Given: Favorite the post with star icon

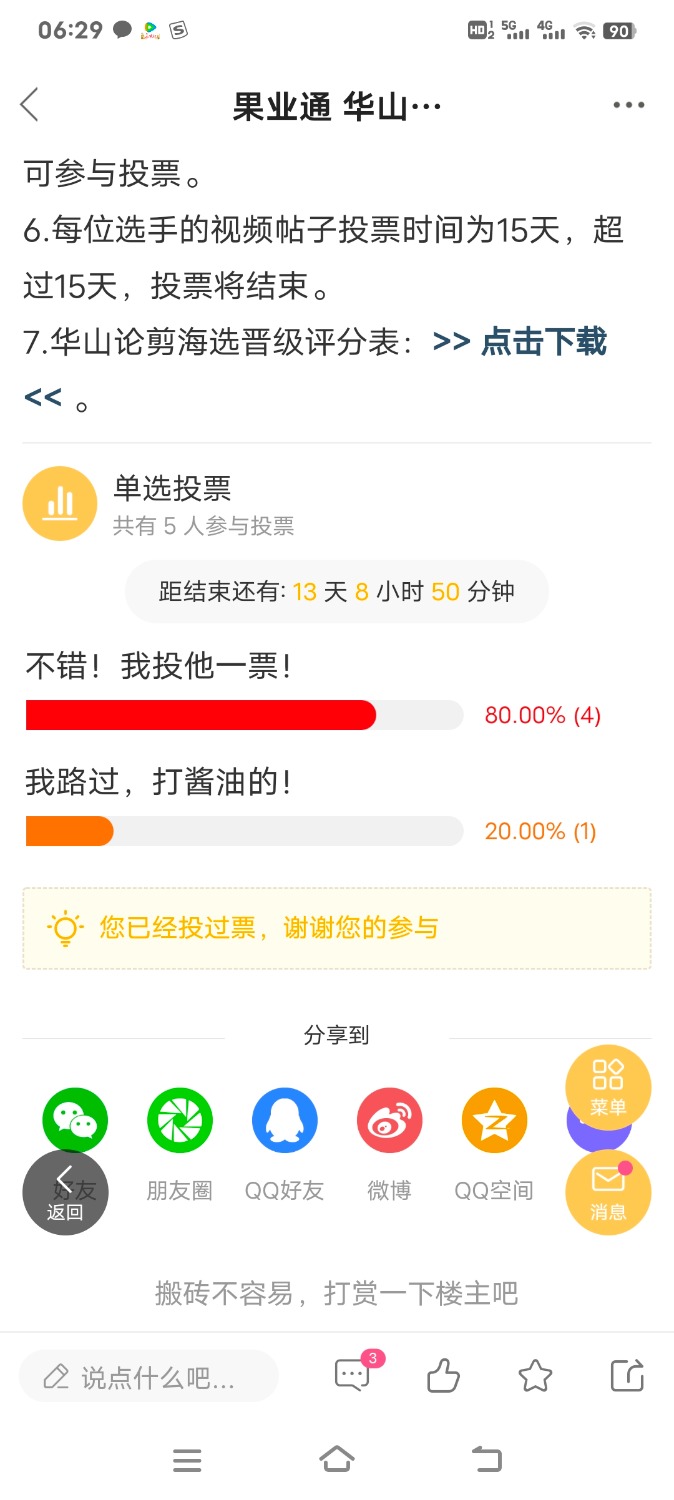Looking at the screenshot, I should [536, 1377].
